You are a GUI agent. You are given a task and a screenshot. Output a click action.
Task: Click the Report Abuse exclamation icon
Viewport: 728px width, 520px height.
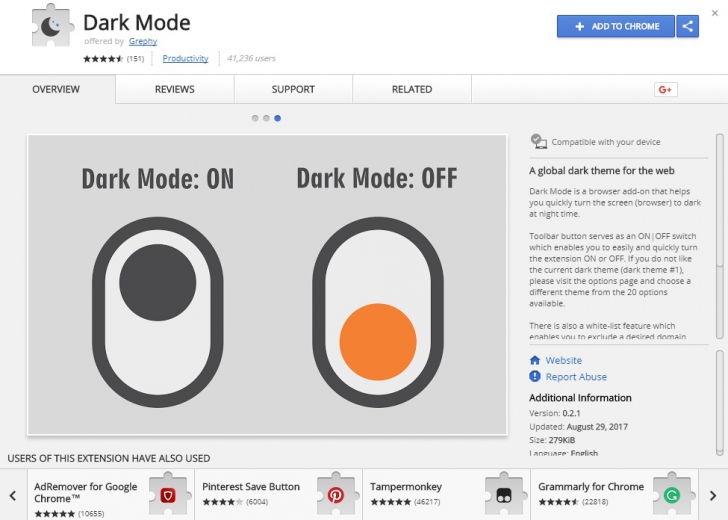pyautogui.click(x=535, y=377)
